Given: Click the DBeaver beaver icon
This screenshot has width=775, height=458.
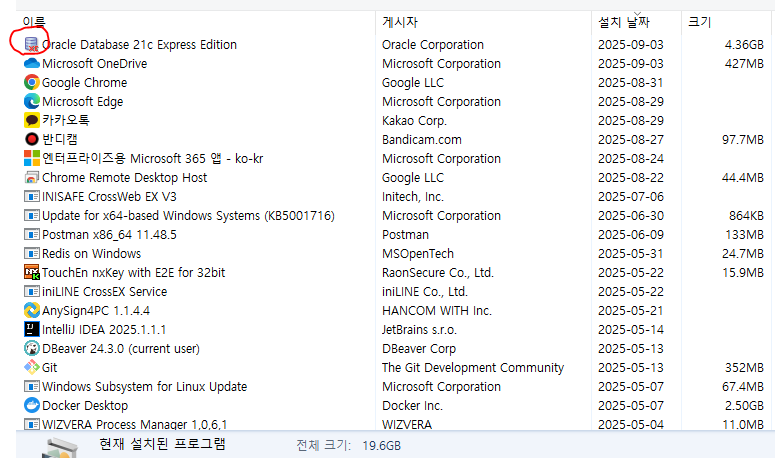Looking at the screenshot, I should click(x=32, y=348).
